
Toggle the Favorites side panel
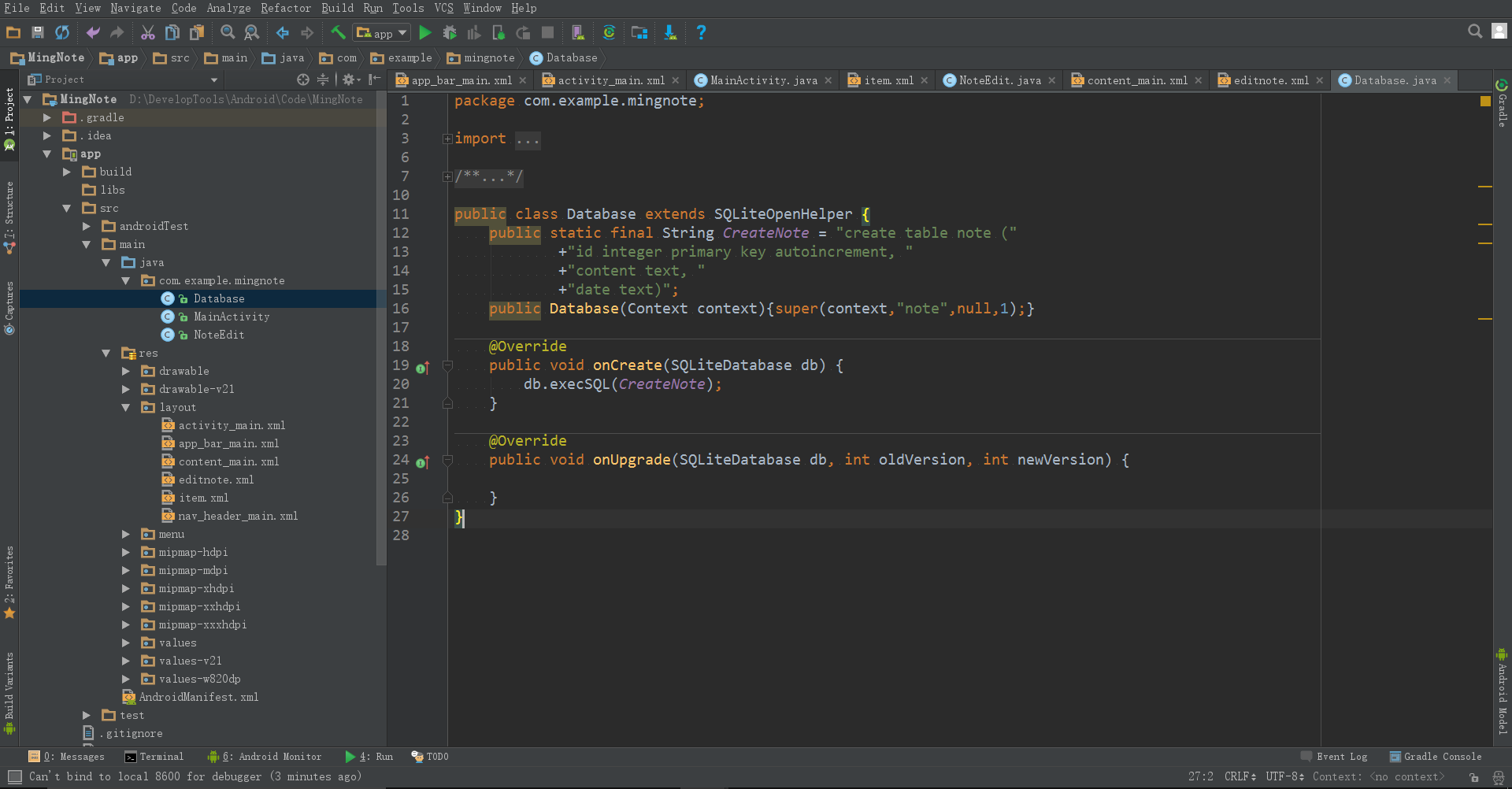click(9, 582)
